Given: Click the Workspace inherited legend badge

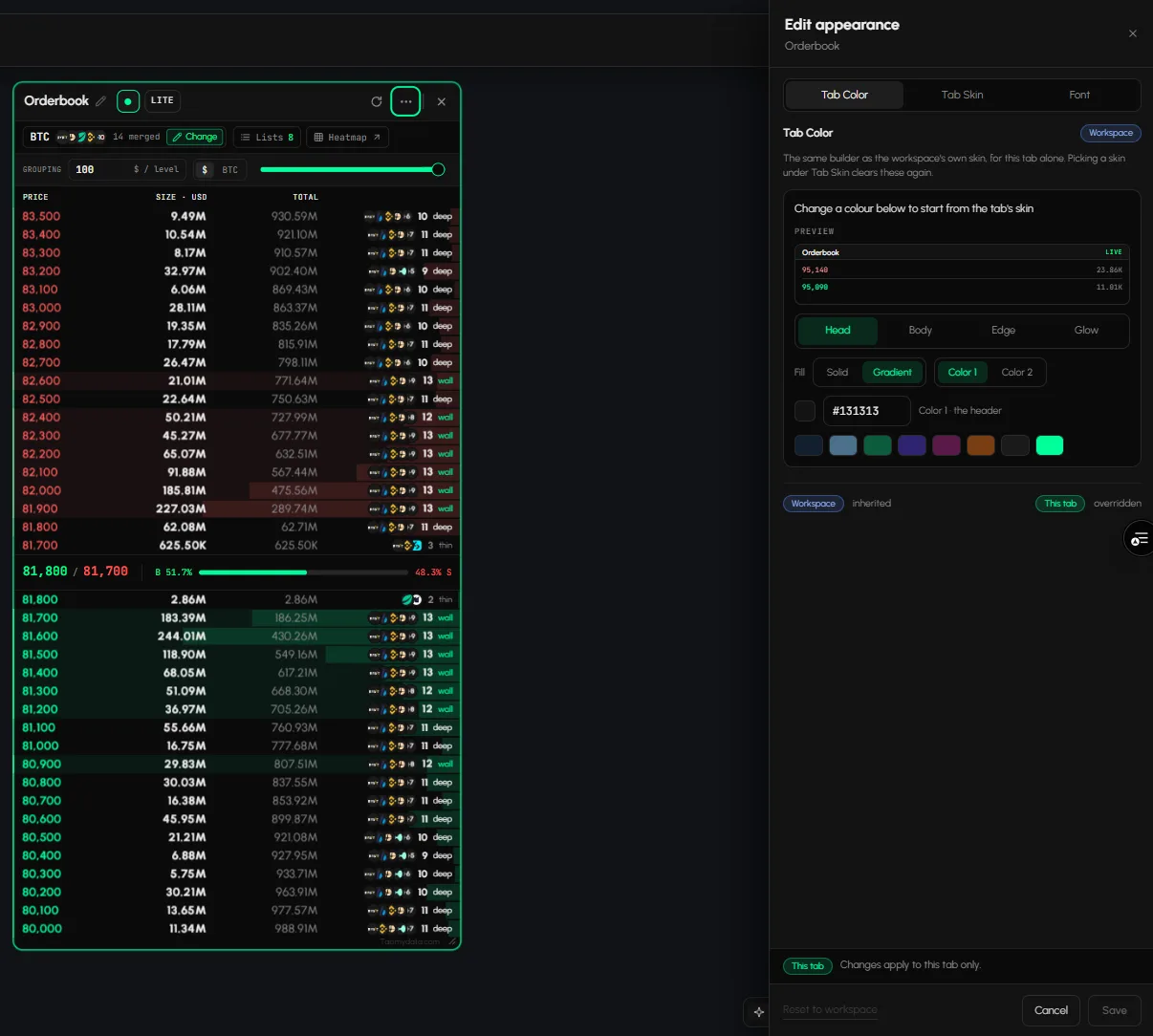Looking at the screenshot, I should pos(814,504).
